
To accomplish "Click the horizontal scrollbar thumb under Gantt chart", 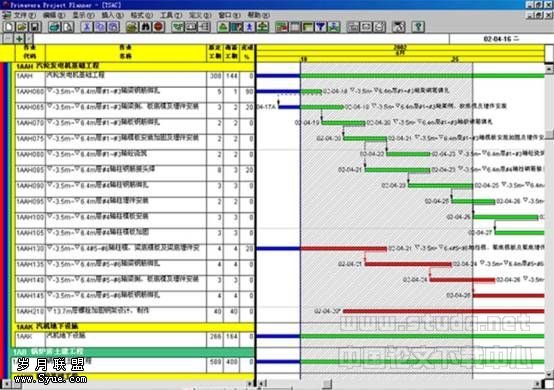I will pos(327,384).
